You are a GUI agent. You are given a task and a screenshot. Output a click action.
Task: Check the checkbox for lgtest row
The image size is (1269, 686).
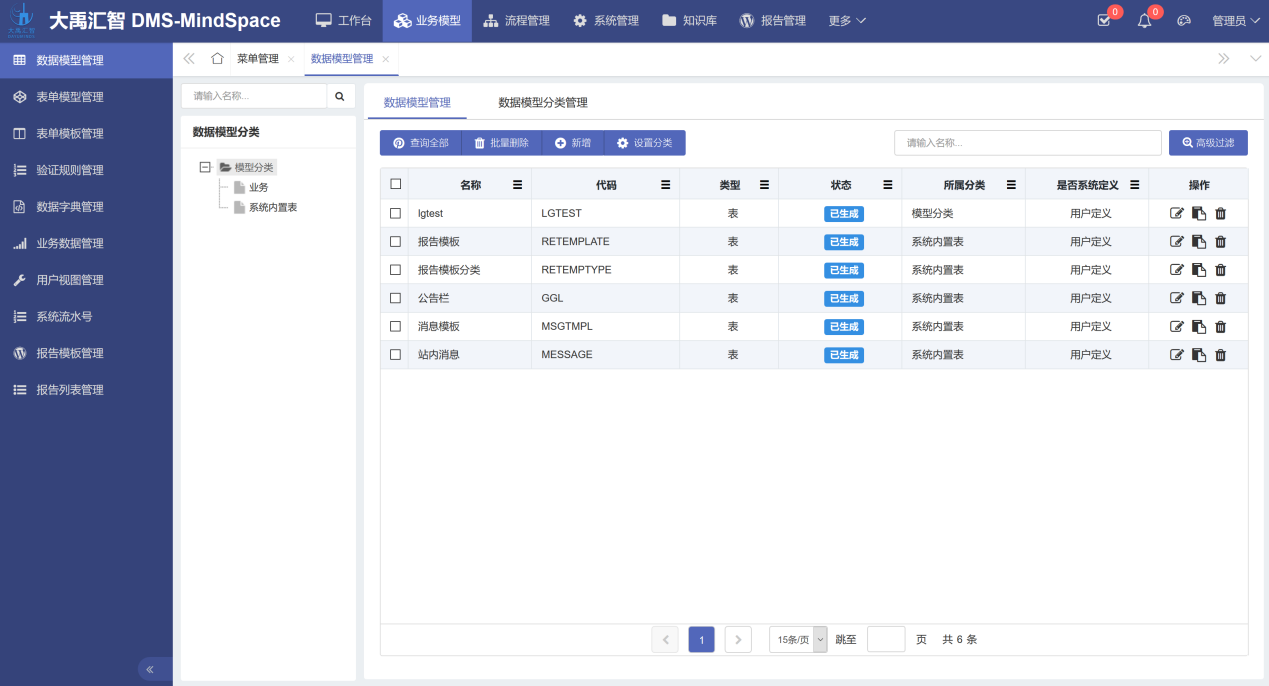(395, 213)
